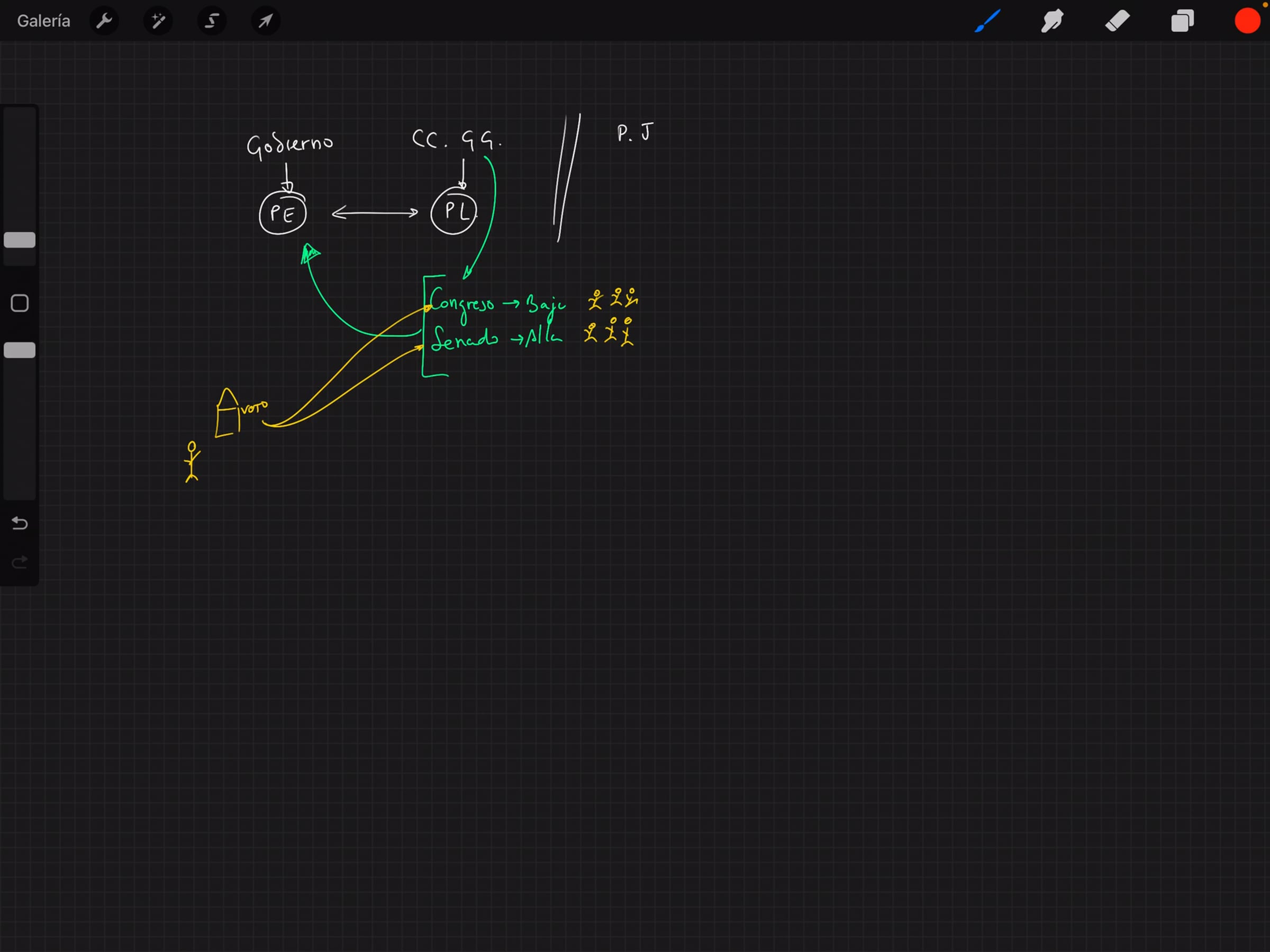Image resolution: width=1270 pixels, height=952 pixels.
Task: Tap the square modify button in sidebar
Action: pyautogui.click(x=20, y=303)
